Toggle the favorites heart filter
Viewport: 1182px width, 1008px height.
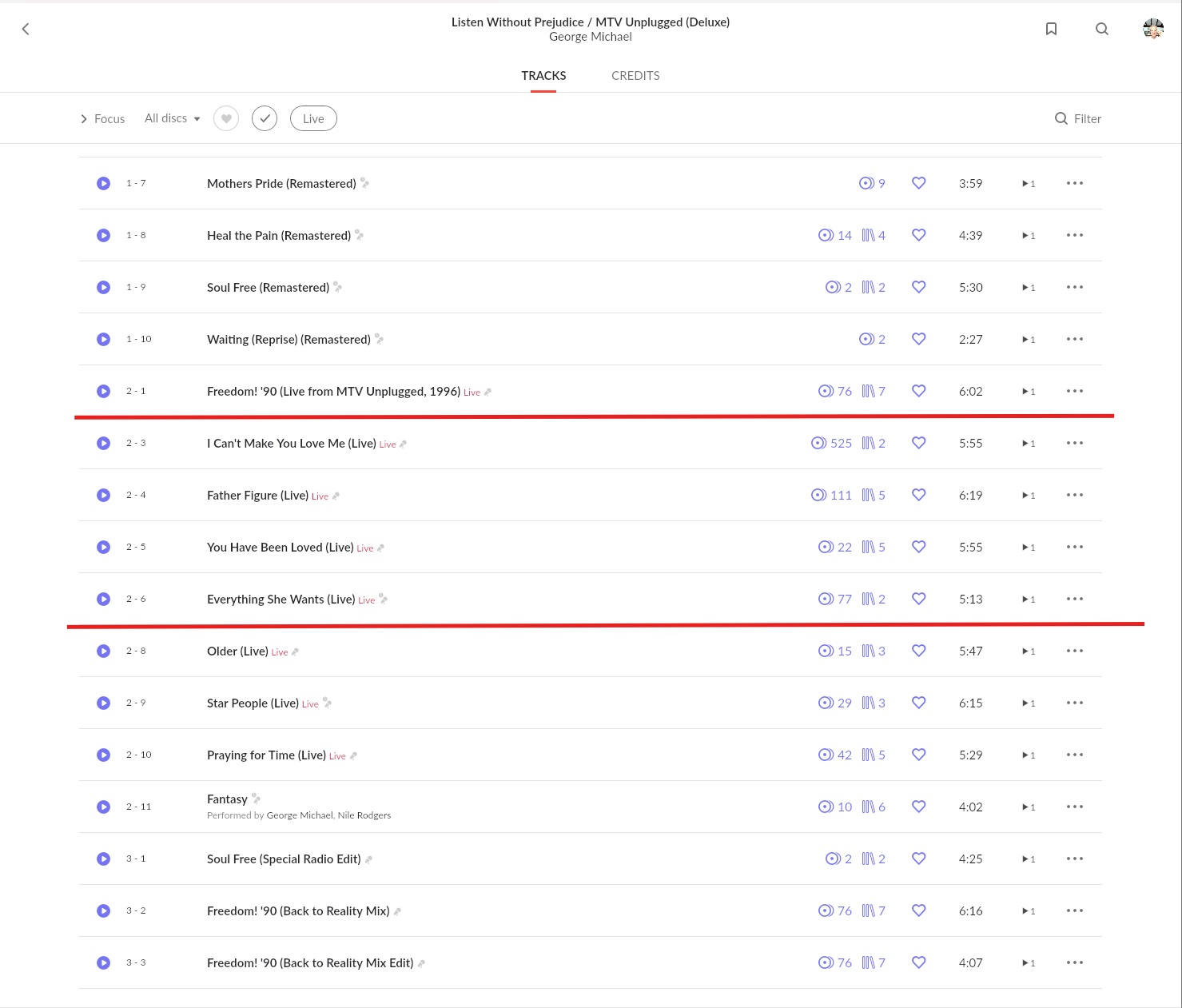click(226, 118)
